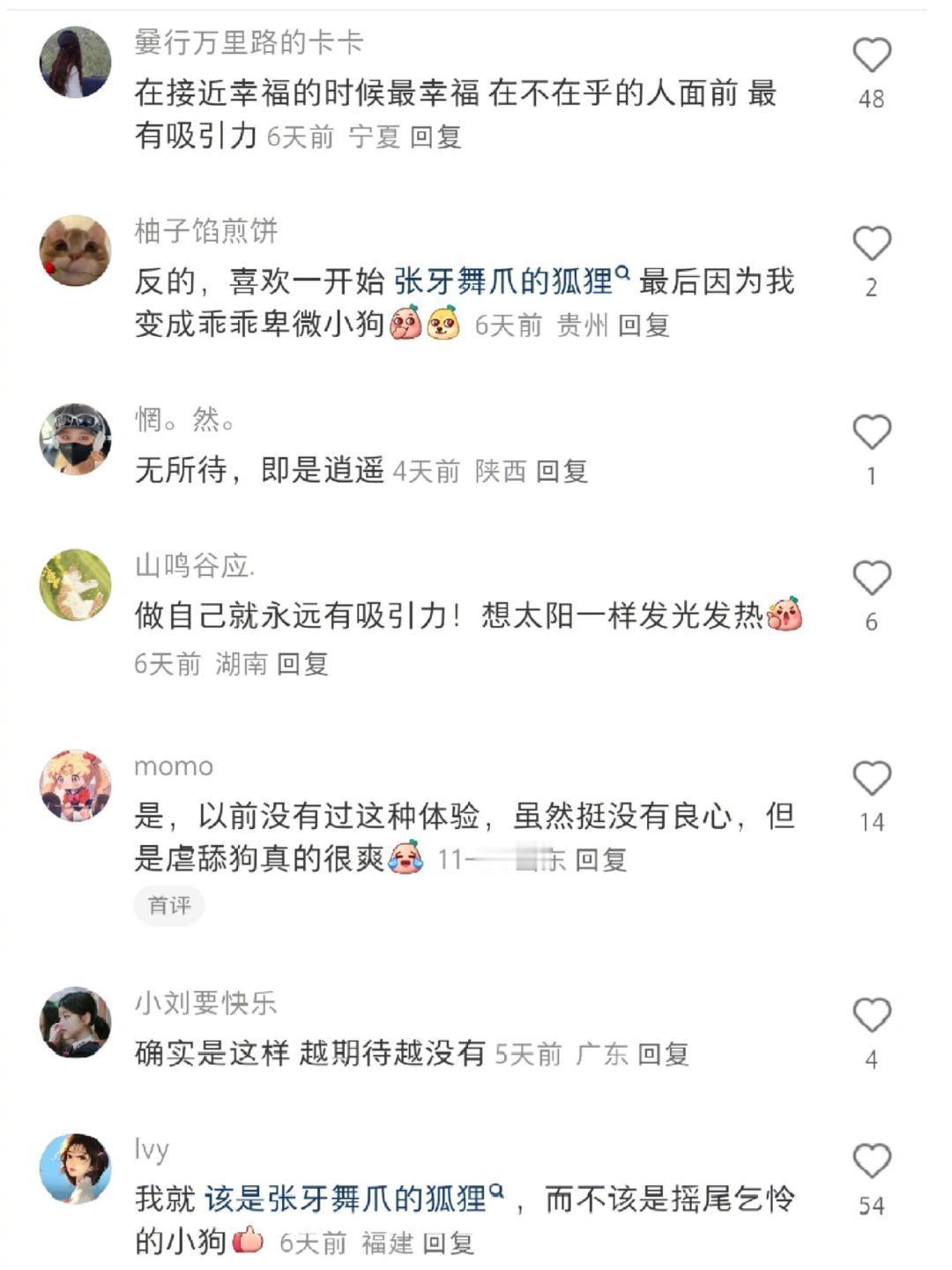Screen dimensions: 952x1270
Task: Open 该是张牙舞爪的狐狸 search link in Ivy's comment
Action: pos(354,1199)
